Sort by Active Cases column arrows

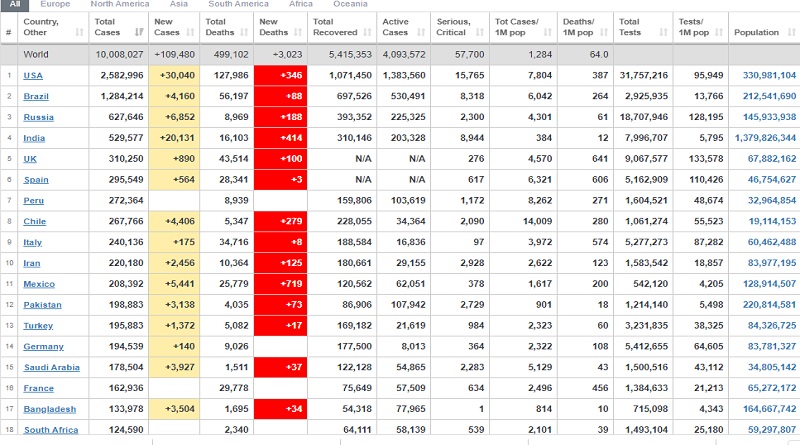pos(421,32)
